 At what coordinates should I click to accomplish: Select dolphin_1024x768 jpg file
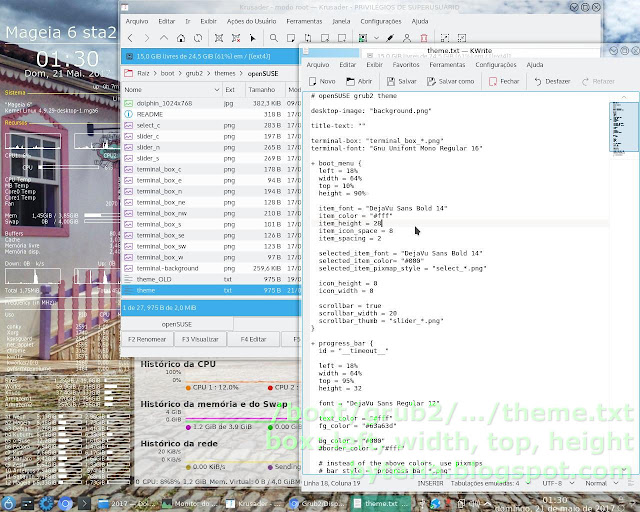[211, 103]
